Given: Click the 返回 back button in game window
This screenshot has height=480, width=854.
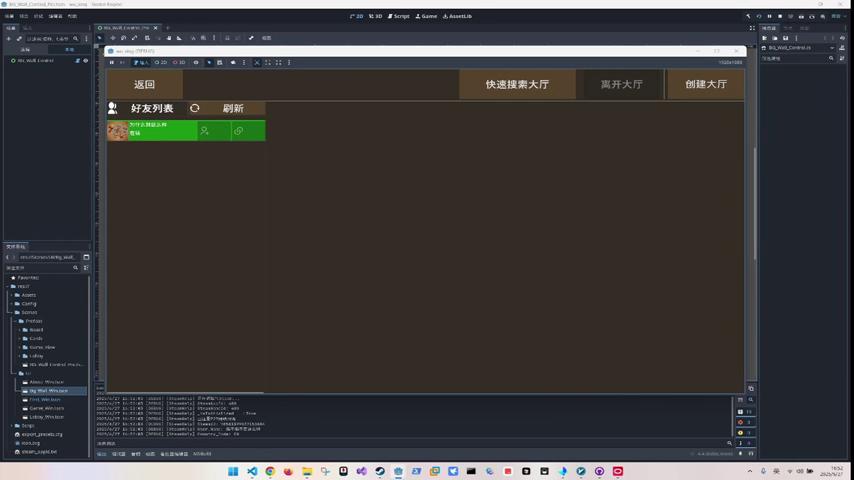Looking at the screenshot, I should [x=144, y=84].
